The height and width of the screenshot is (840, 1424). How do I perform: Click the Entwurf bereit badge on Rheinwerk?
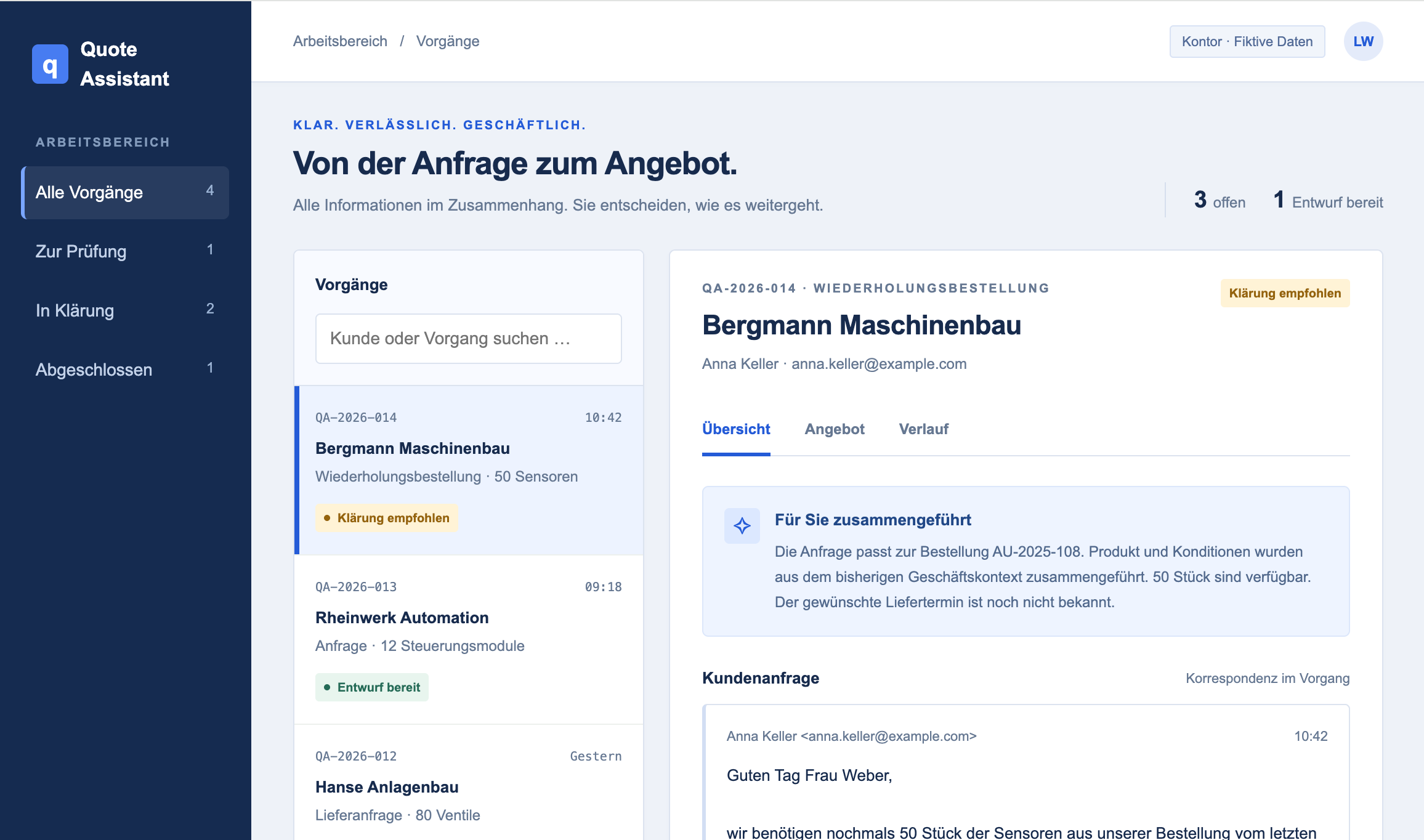(x=372, y=687)
